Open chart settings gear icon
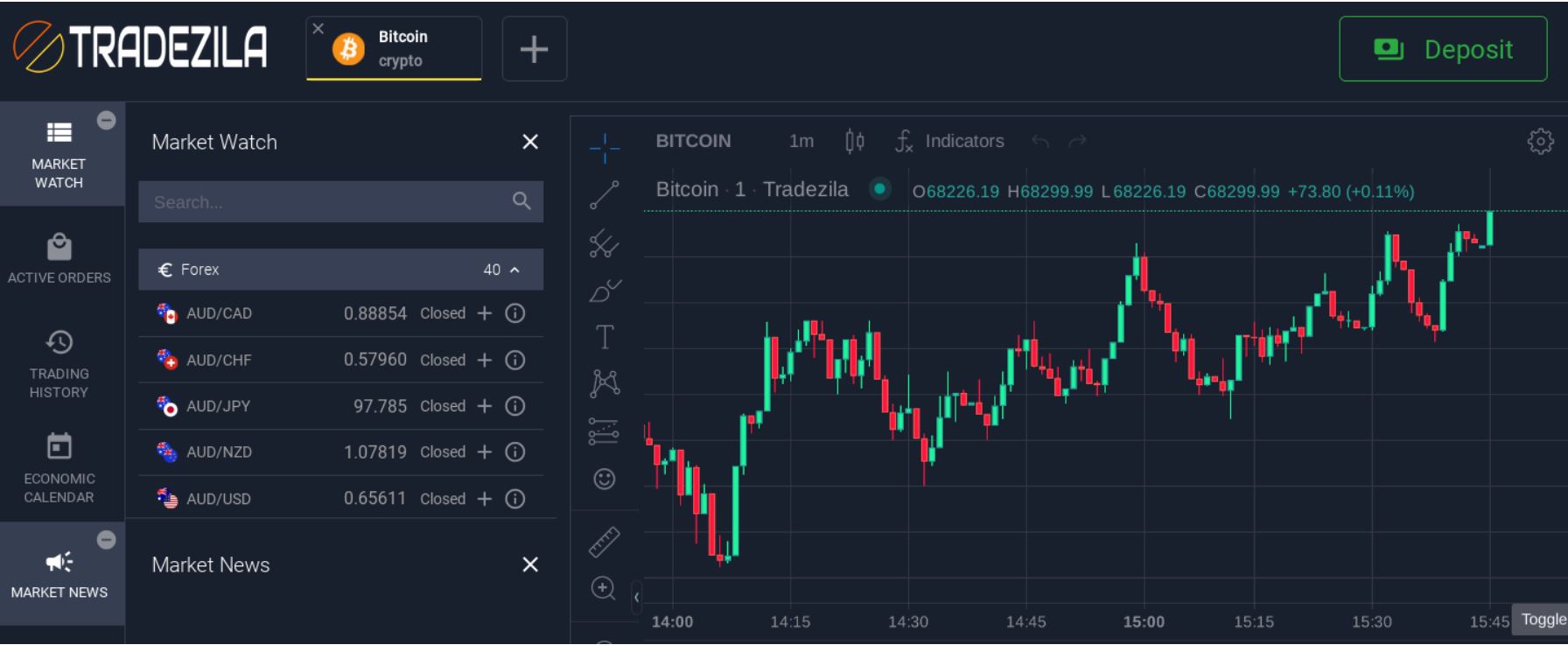The height and width of the screenshot is (645, 1568). click(x=1540, y=141)
